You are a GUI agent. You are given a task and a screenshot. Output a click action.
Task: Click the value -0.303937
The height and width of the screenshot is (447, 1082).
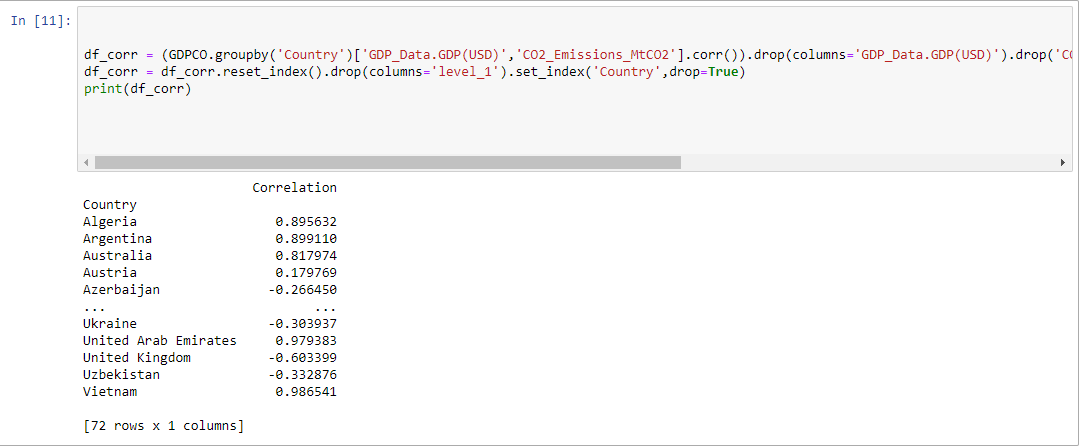pos(302,324)
